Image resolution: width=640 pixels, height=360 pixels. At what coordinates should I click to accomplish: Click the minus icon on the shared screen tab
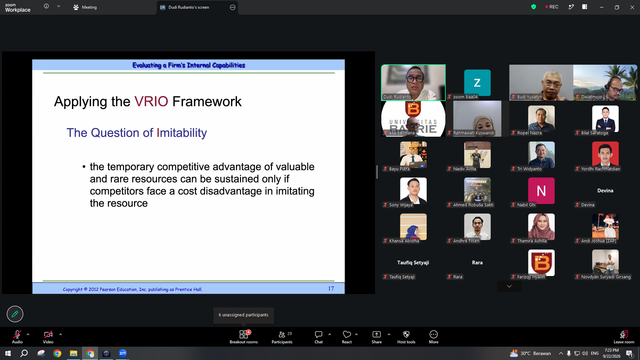(x=232, y=7)
